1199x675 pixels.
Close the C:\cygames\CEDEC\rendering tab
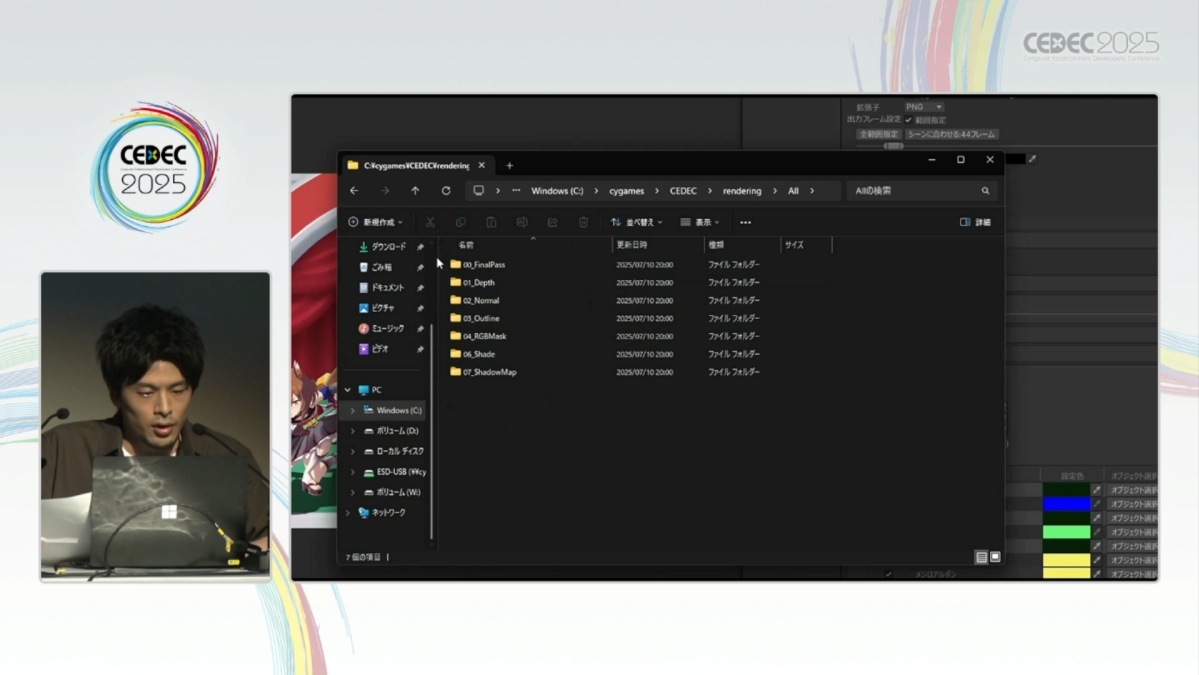point(482,165)
